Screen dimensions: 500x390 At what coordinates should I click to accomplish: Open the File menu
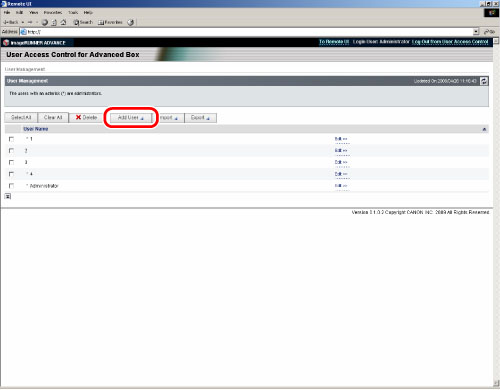[x=7, y=12]
